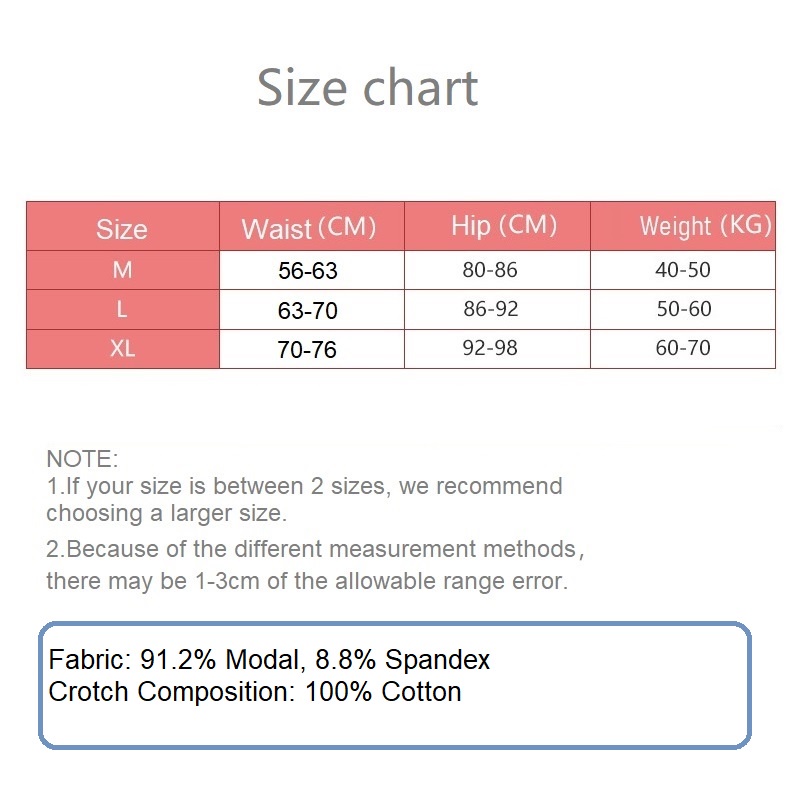Image resolution: width=800 pixels, height=800 pixels.
Task: Select the L size row label
Action: pyautogui.click(x=122, y=310)
